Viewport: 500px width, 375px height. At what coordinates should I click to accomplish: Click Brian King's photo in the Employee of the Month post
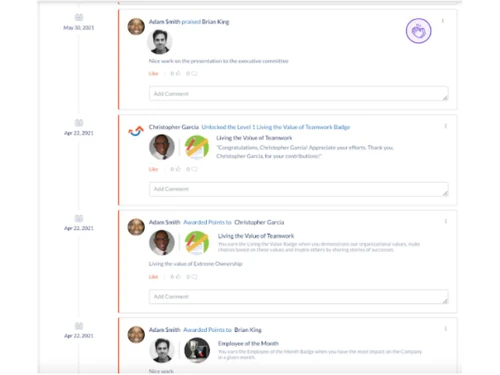pyautogui.click(x=162, y=350)
